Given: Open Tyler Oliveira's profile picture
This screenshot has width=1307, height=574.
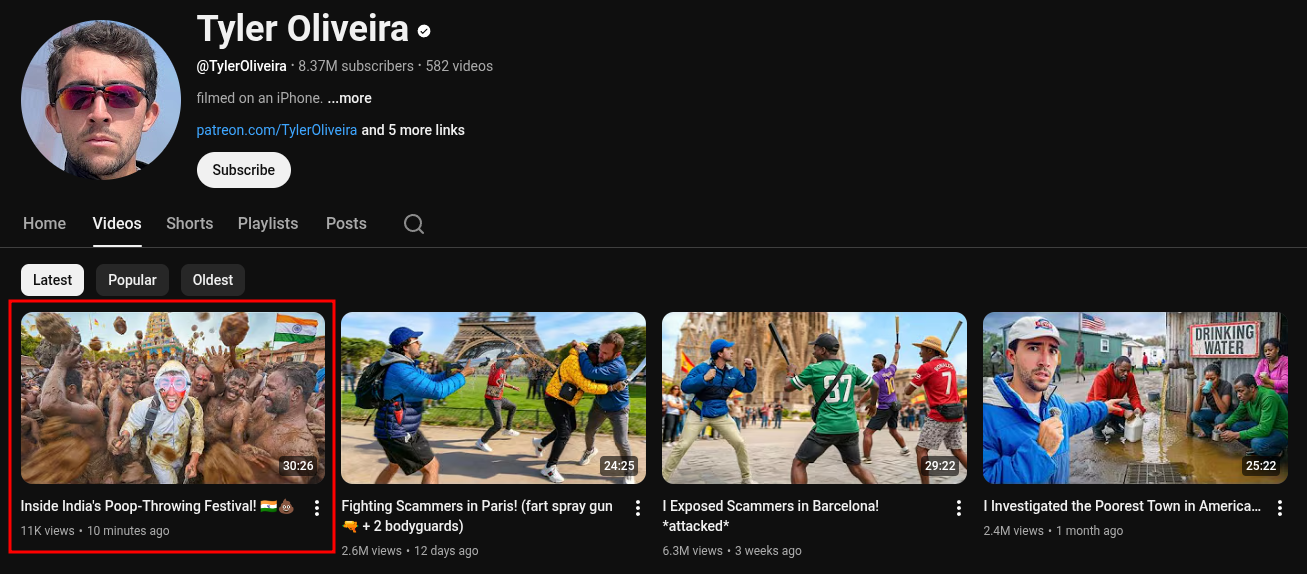Looking at the screenshot, I should (101, 100).
